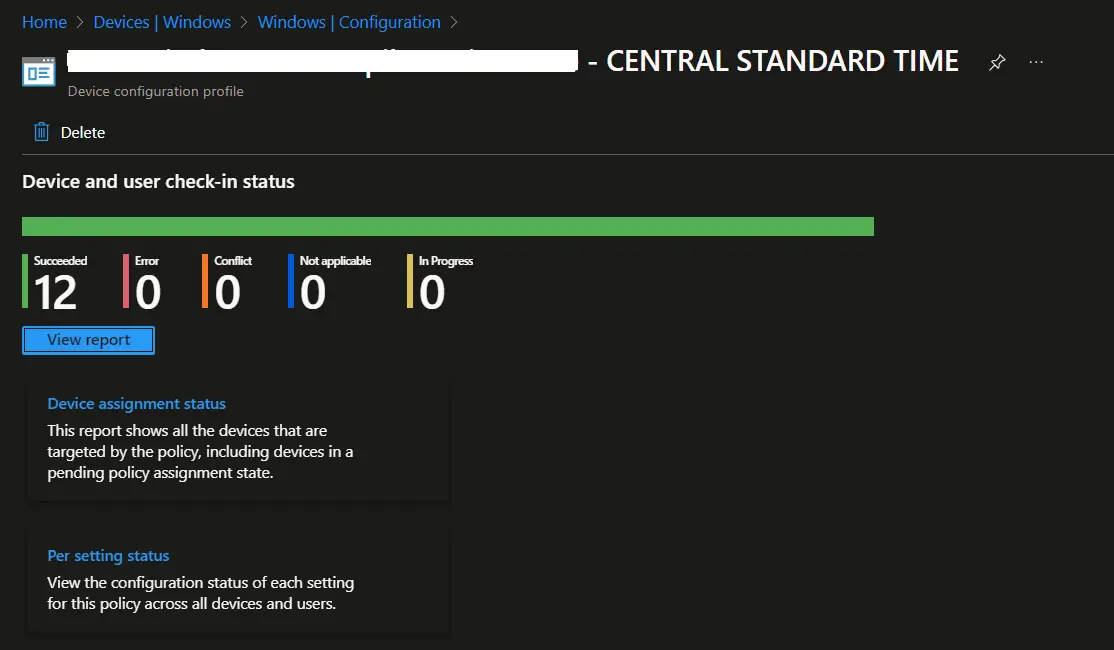
Task: Click the green check-in status bar
Action: 448,226
